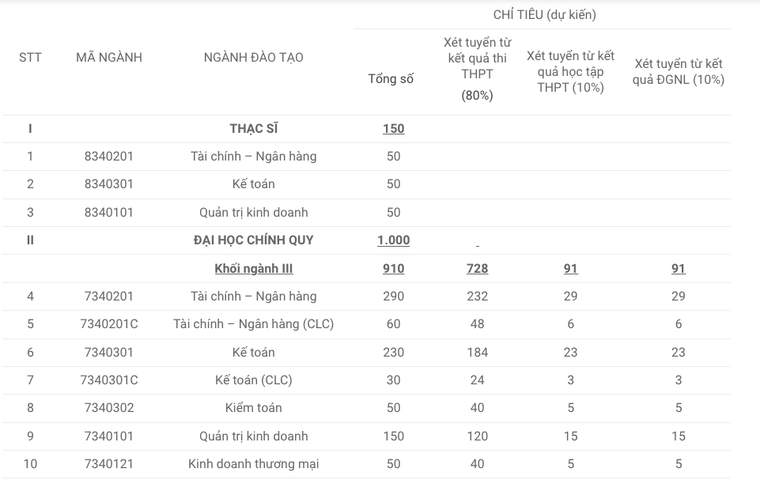This screenshot has height=480, width=760.
Task: Select the 'Kế toán (CLC)' row name
Action: (x=253, y=380)
